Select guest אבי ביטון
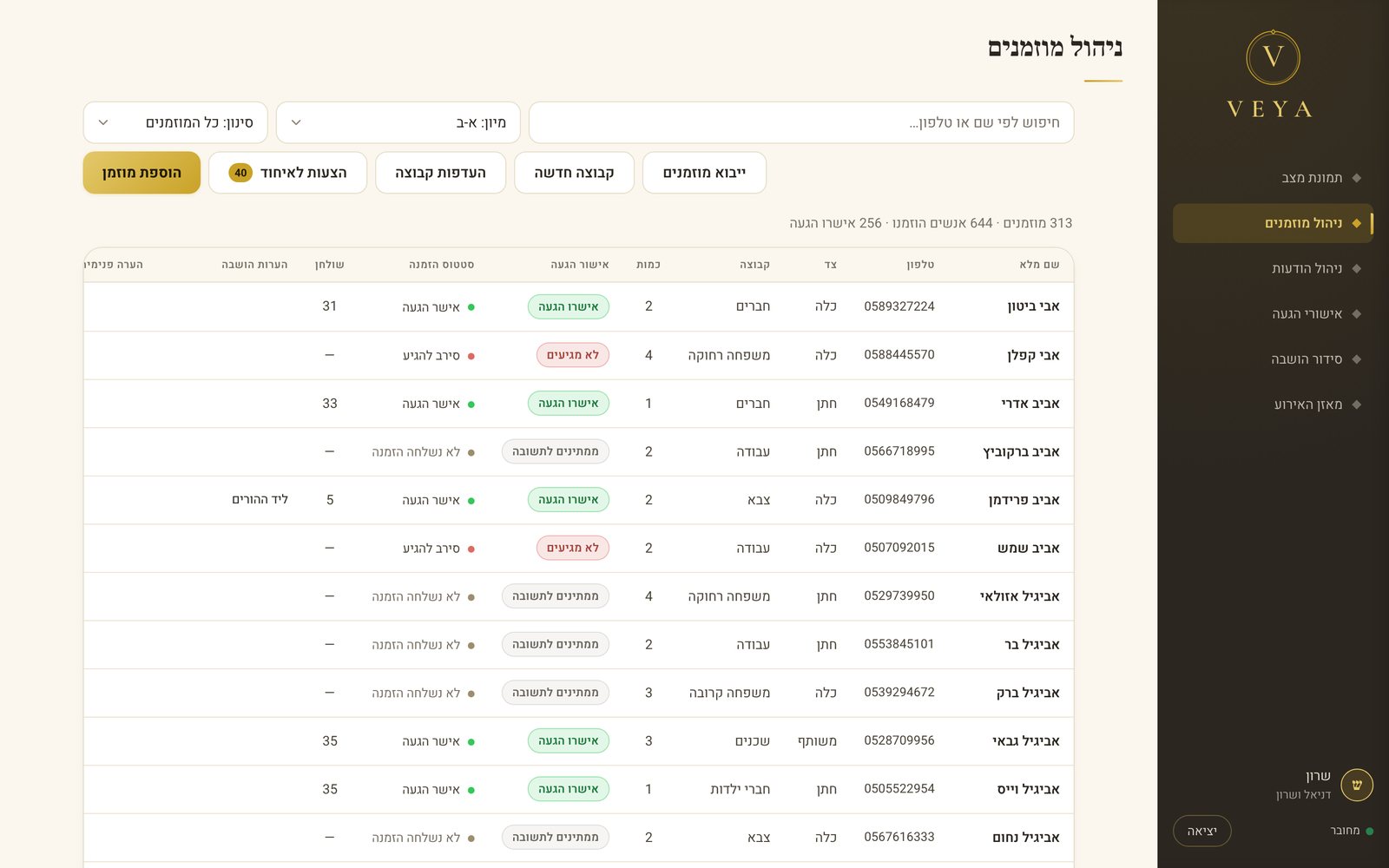This screenshot has width=1389, height=868. coord(1033,306)
